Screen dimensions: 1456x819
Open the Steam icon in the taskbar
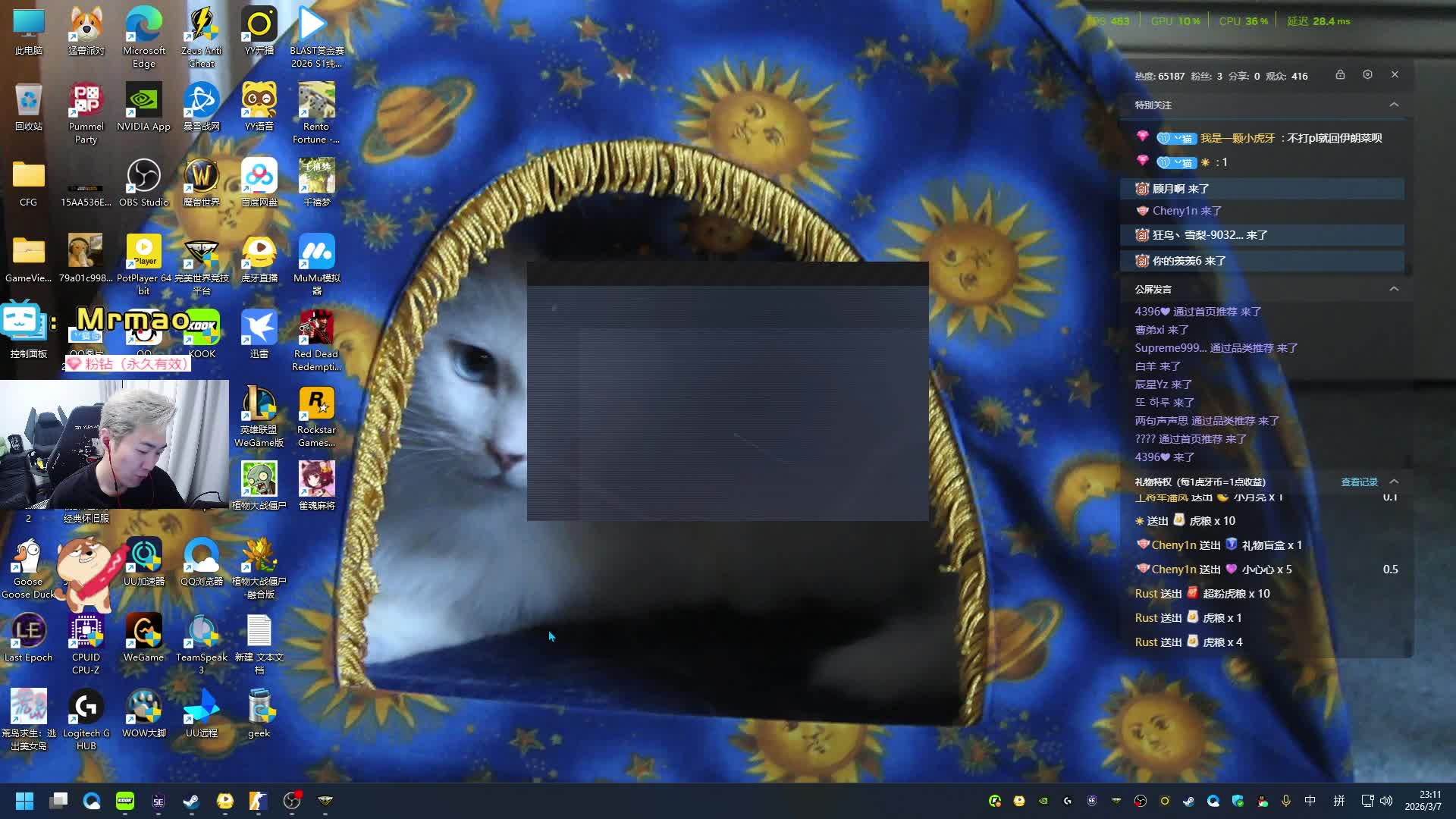pos(191,801)
